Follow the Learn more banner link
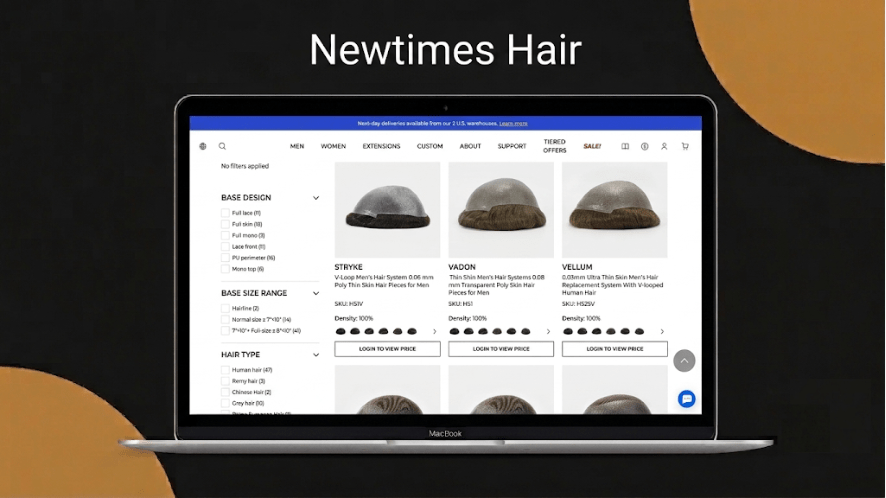 tap(513, 123)
